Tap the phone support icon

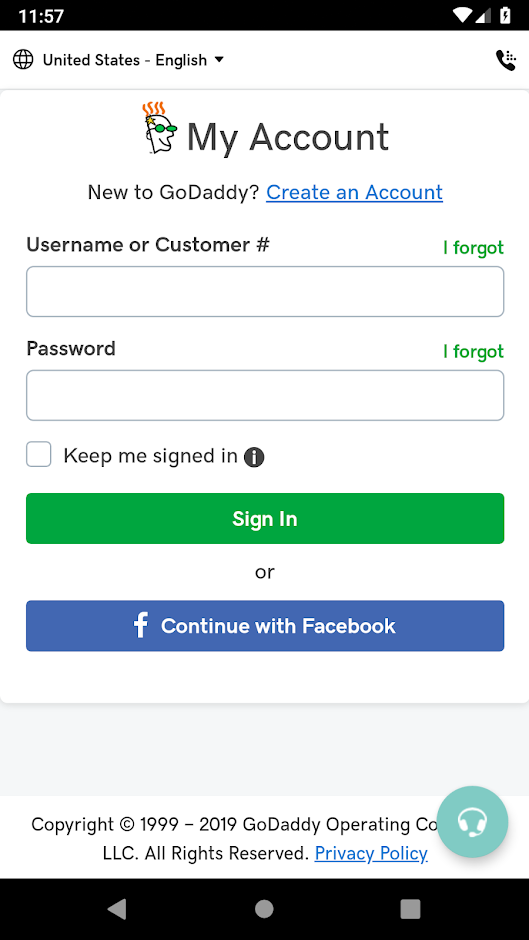click(x=506, y=60)
